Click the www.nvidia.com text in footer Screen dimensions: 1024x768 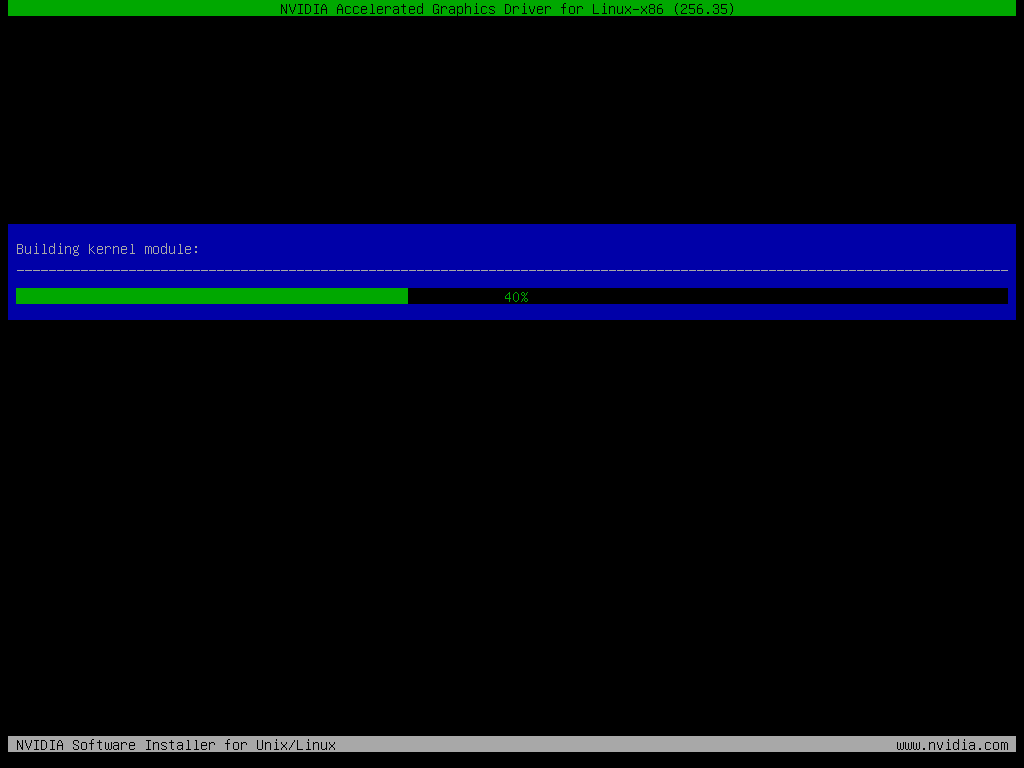pyautogui.click(x=952, y=744)
